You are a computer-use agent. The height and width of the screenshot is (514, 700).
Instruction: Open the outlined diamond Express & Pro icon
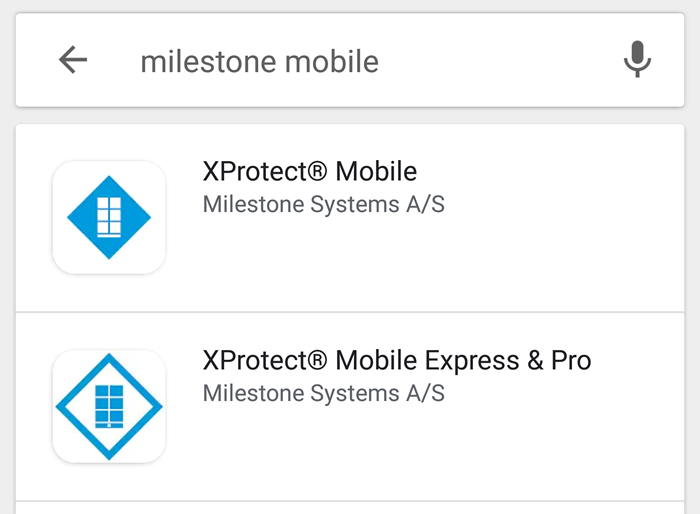click(x=109, y=406)
